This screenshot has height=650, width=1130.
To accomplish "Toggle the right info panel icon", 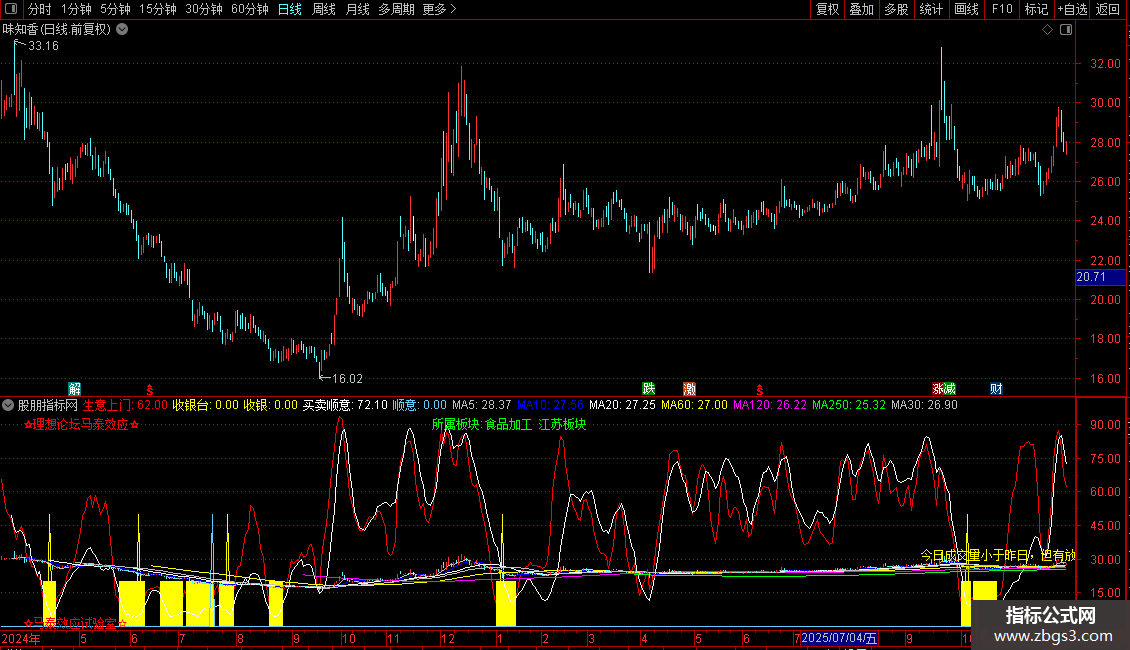I will pyautogui.click(x=1066, y=30).
